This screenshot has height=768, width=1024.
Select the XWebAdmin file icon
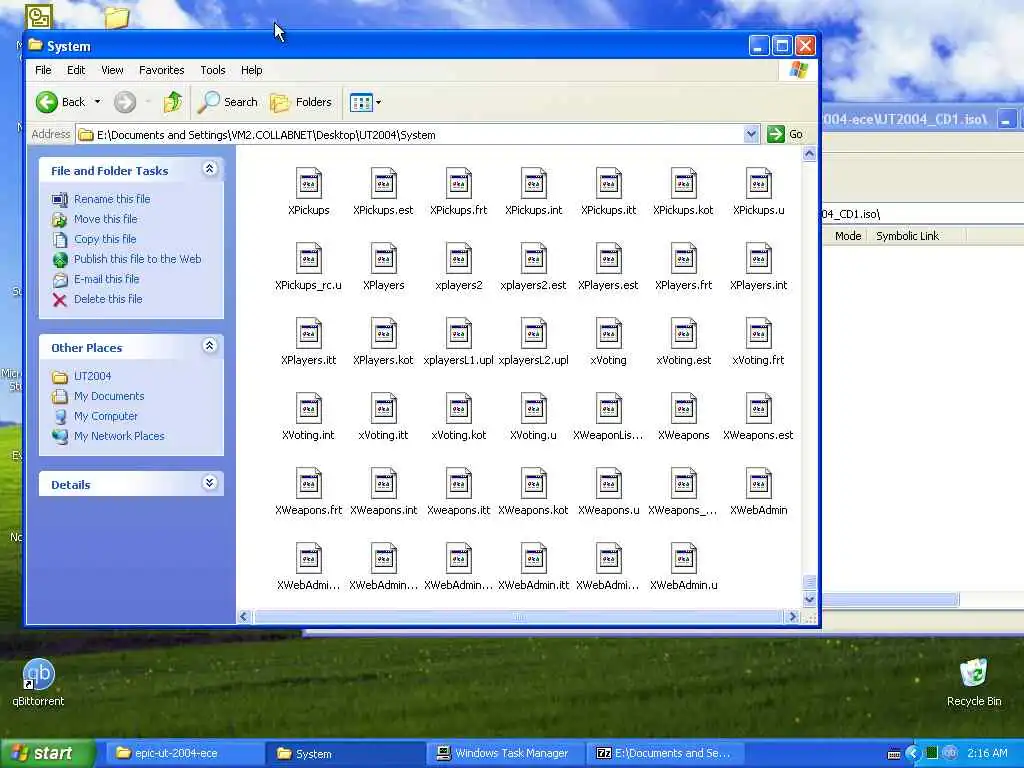[x=758, y=484]
